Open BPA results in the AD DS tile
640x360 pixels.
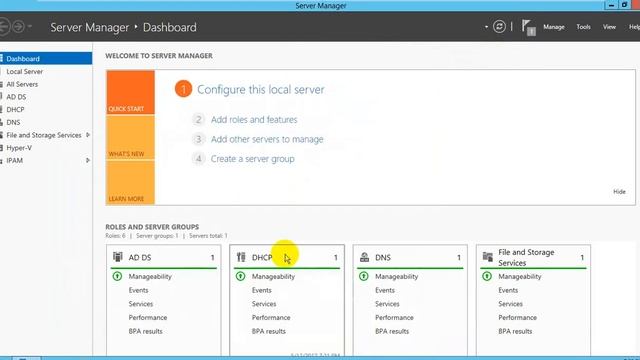145,331
